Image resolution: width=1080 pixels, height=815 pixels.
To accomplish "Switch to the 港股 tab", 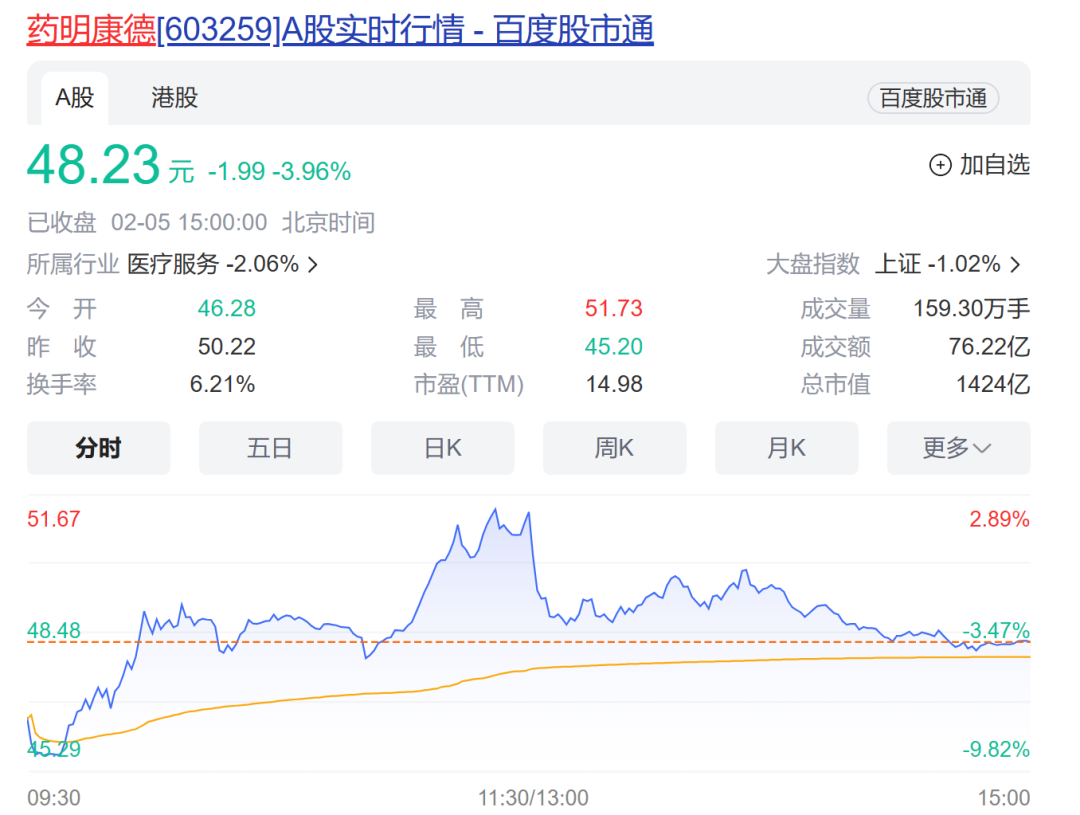I will 174,98.
